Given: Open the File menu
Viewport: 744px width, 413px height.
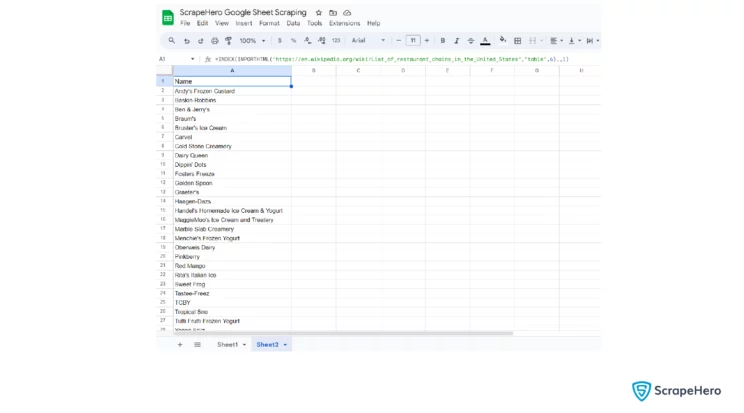Looking at the screenshot, I should (x=185, y=23).
